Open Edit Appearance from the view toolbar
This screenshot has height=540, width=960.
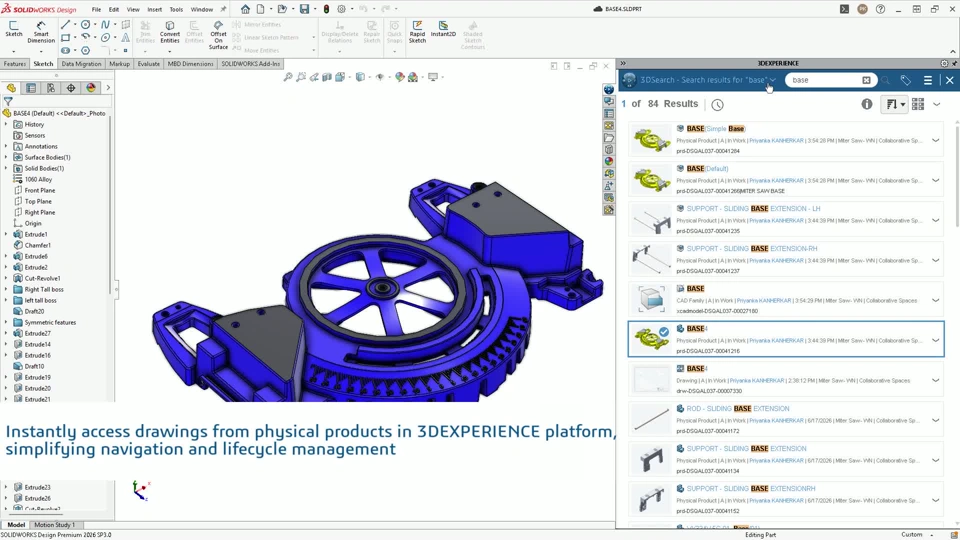[400, 77]
